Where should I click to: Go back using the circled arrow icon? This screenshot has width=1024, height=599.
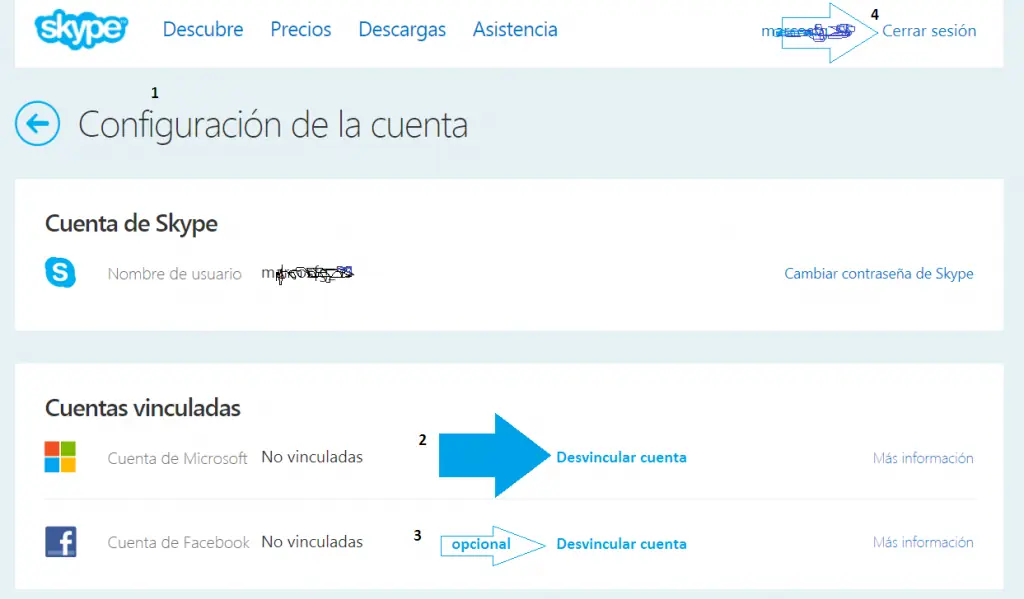pyautogui.click(x=38, y=123)
